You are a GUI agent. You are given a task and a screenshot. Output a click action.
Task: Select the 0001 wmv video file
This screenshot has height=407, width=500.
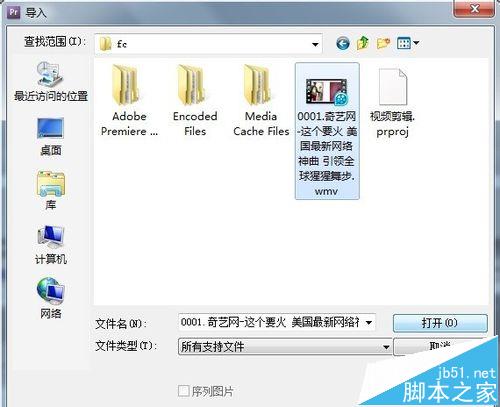tap(327, 131)
